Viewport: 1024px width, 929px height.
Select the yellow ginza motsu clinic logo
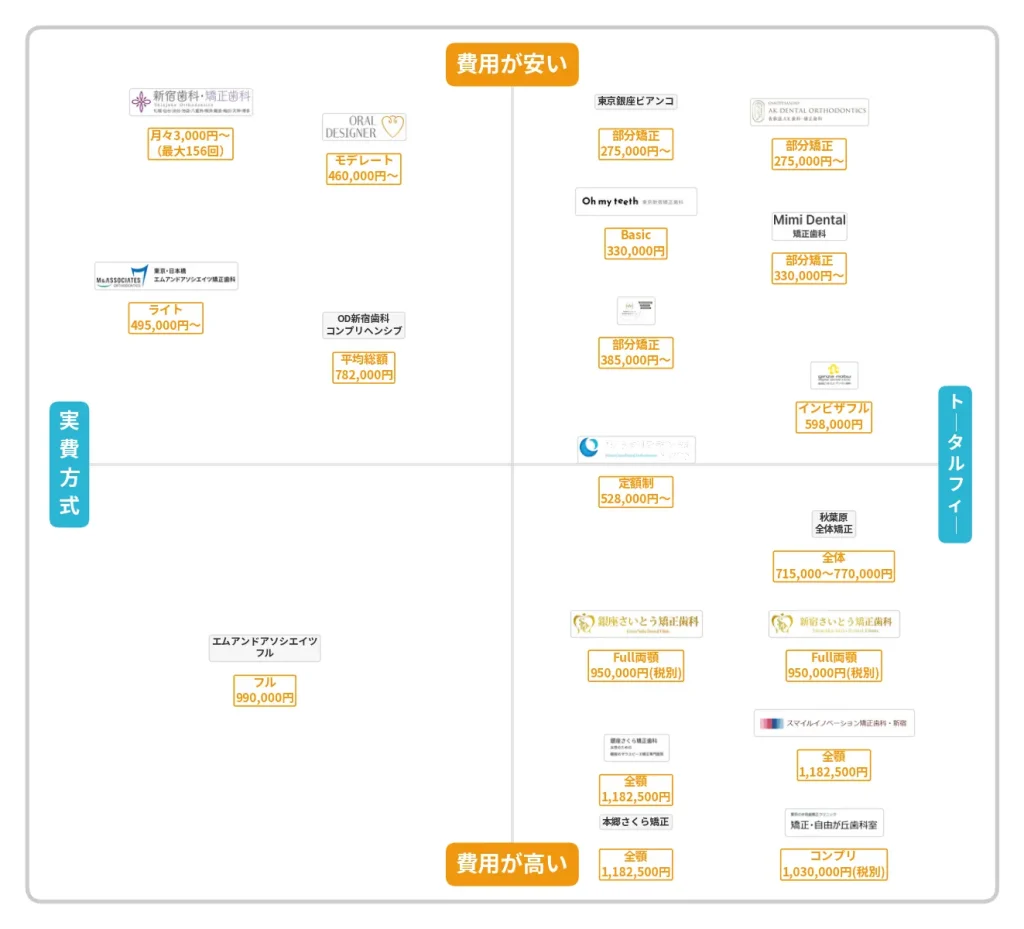[x=834, y=375]
